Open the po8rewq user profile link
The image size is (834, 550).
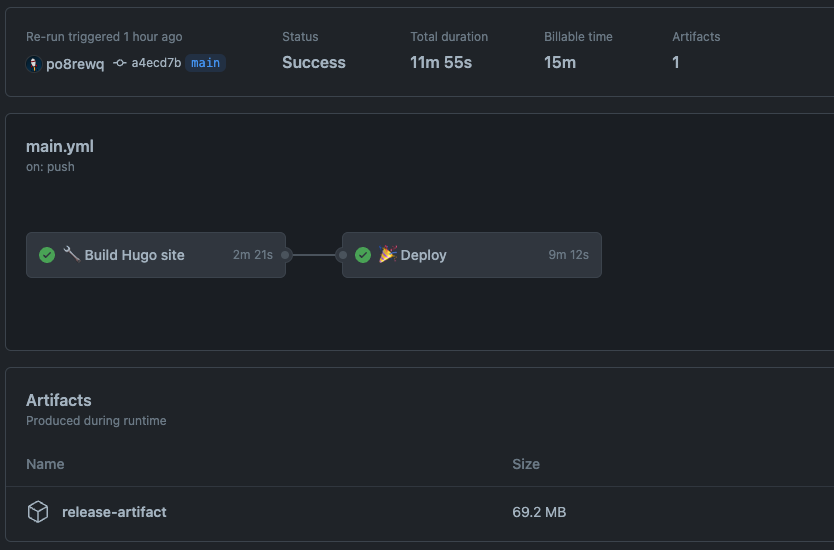pos(75,64)
